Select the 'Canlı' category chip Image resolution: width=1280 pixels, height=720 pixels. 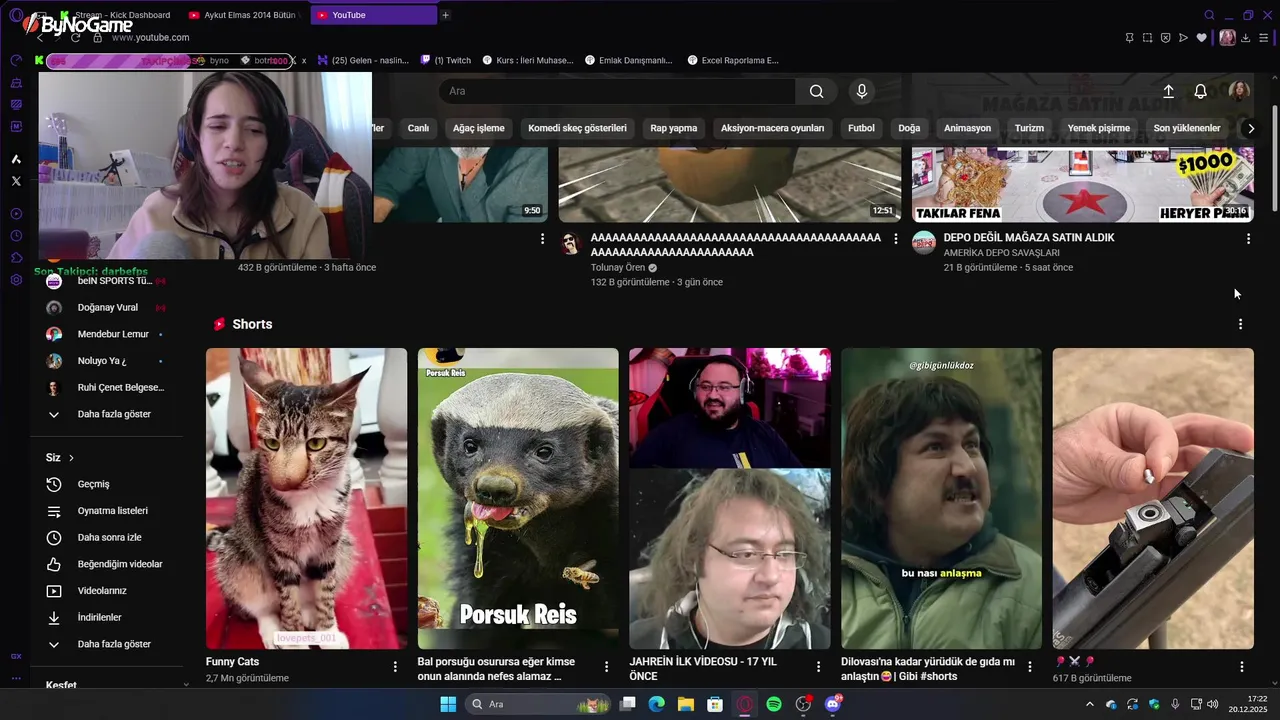click(418, 128)
